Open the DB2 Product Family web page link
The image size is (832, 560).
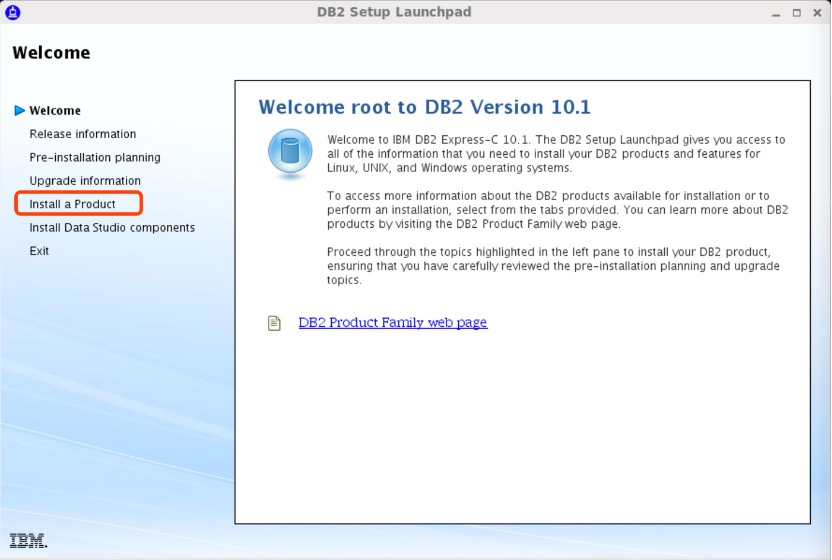pos(393,322)
